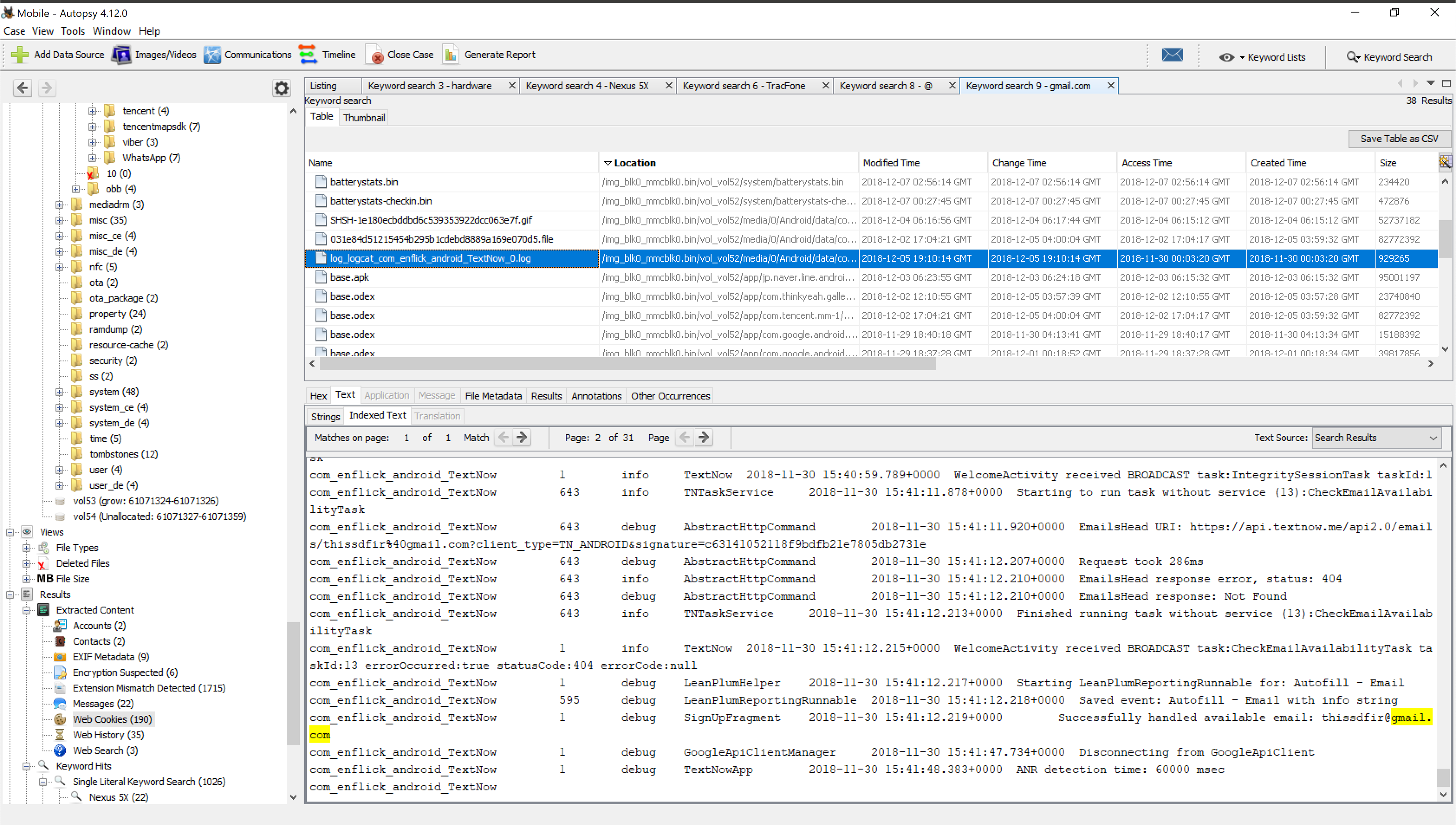This screenshot has width=1456, height=825.
Task: Open the Window menu
Action: tap(112, 31)
